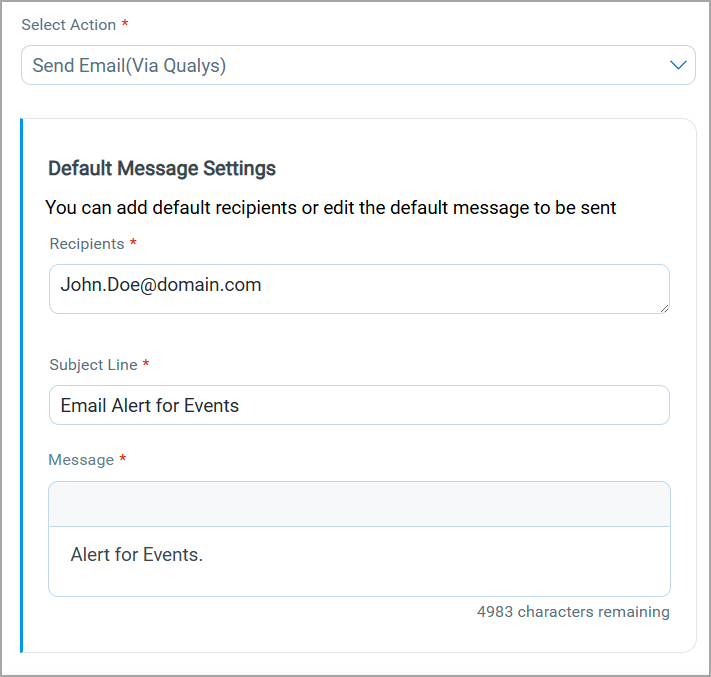The image size is (711, 677).
Task: Click the John.Doe@domain.com email address text
Action: (x=161, y=285)
